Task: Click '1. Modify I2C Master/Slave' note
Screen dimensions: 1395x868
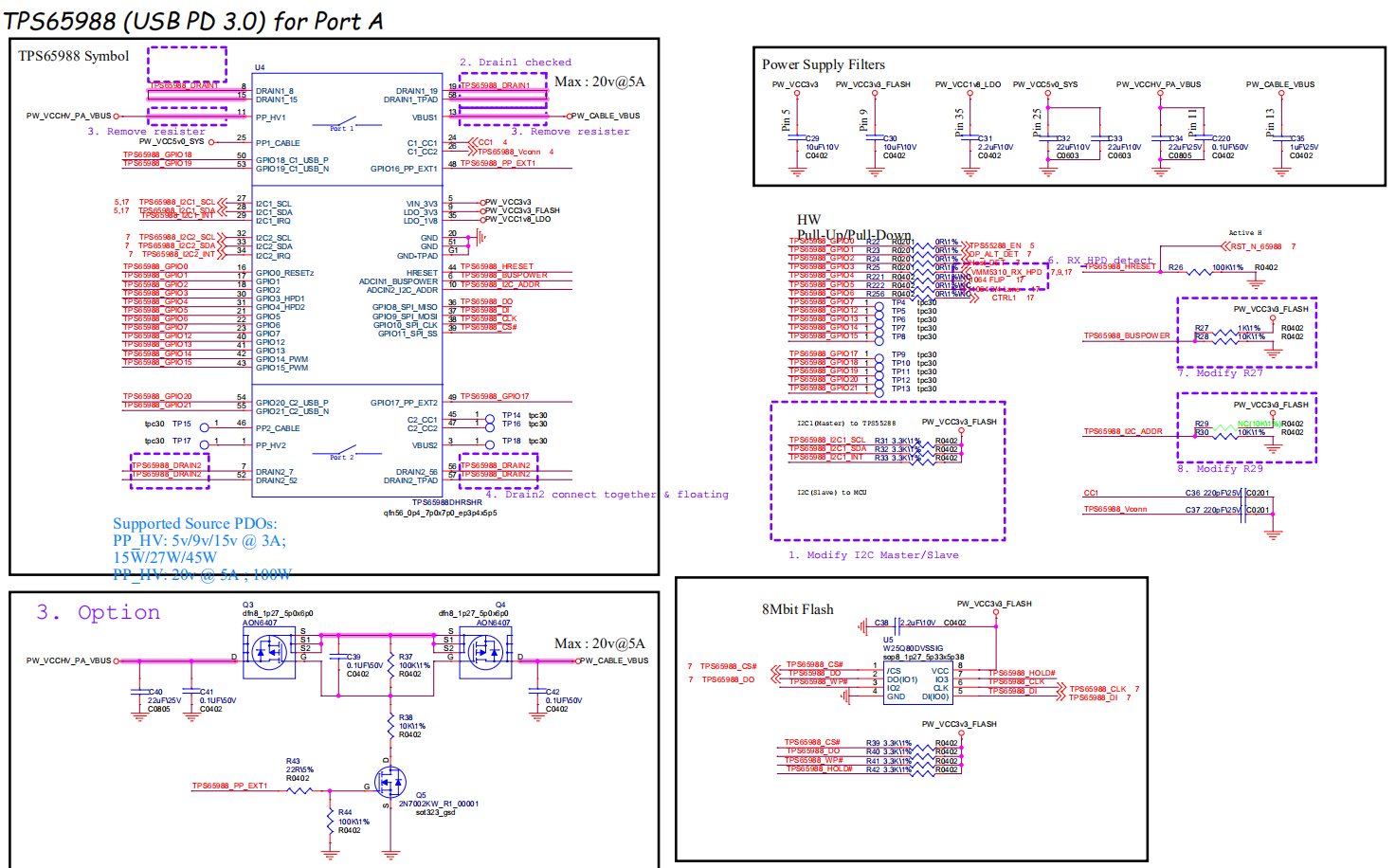Action: tap(874, 555)
